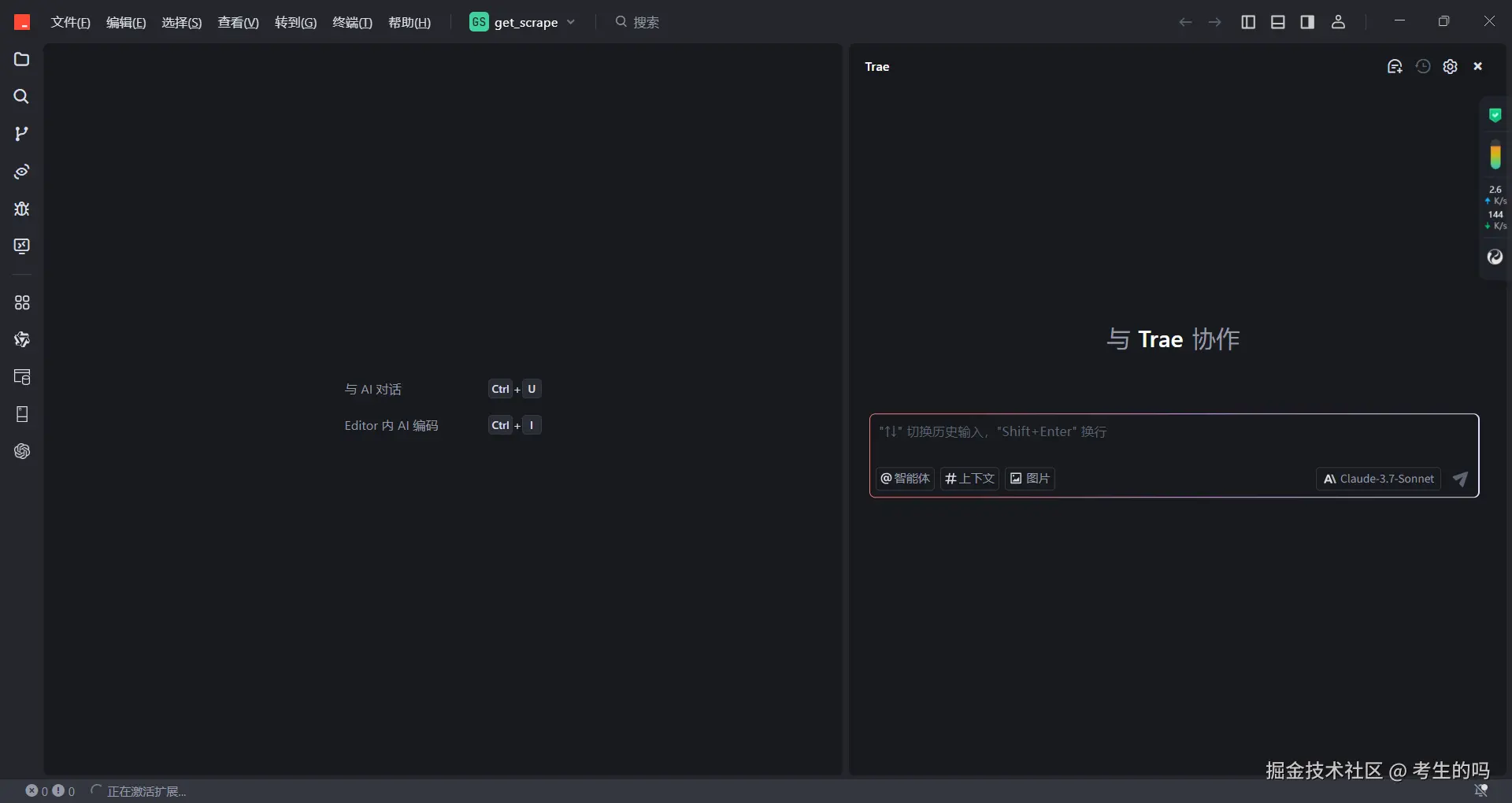The height and width of the screenshot is (803, 1512).
Task: Open the database window icon in sidebar
Action: pyautogui.click(x=21, y=377)
